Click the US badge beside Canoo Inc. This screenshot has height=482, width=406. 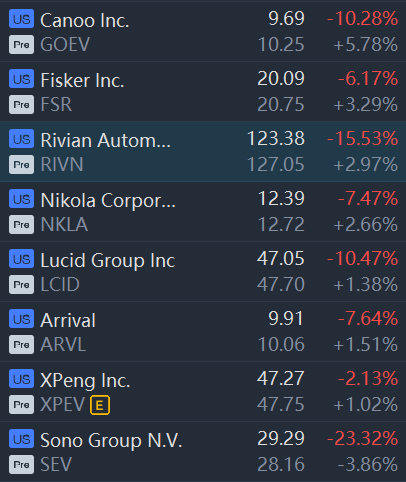[x=21, y=20]
